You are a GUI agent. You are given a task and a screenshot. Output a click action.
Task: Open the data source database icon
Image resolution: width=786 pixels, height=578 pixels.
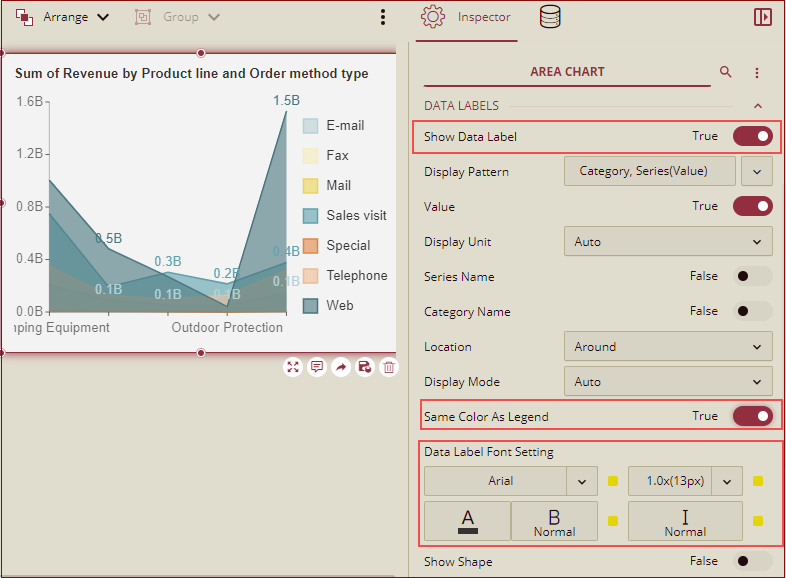549,17
